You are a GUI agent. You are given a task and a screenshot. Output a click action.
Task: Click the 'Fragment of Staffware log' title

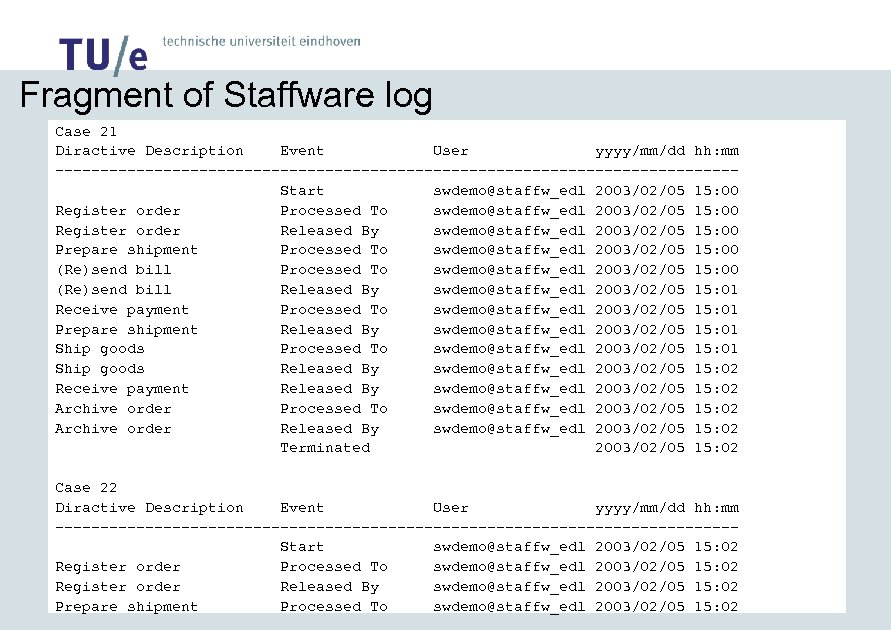tap(226, 97)
